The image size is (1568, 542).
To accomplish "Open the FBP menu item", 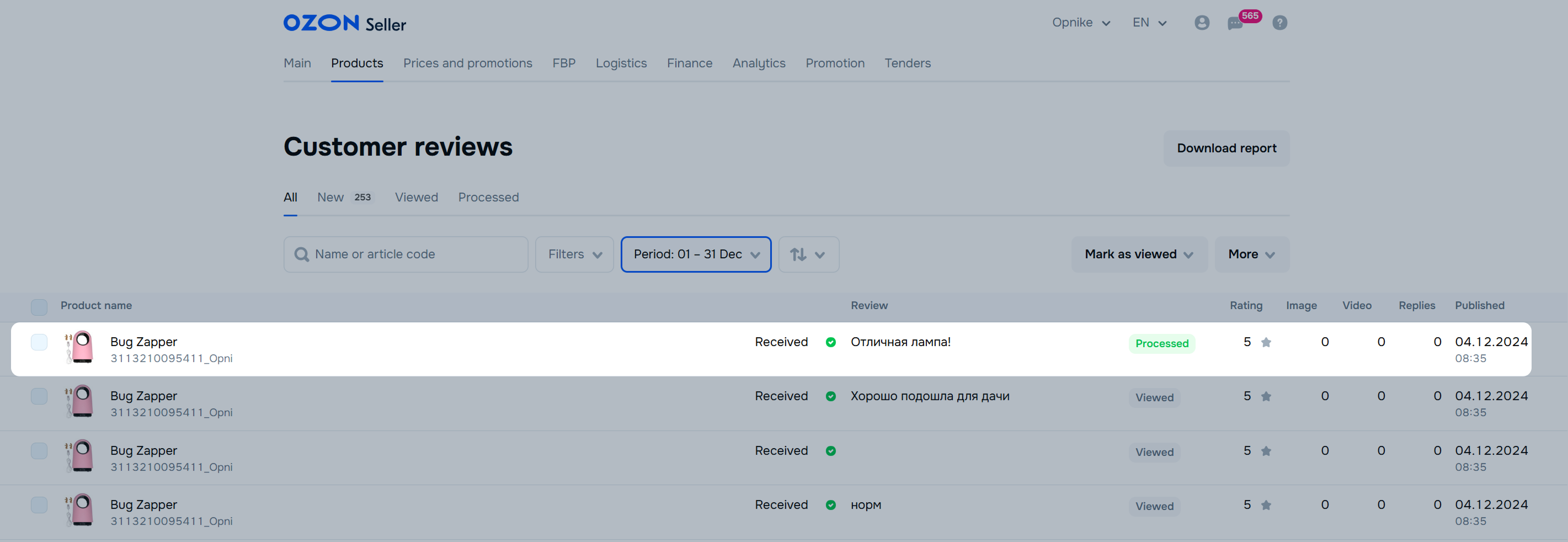I will tap(564, 63).
